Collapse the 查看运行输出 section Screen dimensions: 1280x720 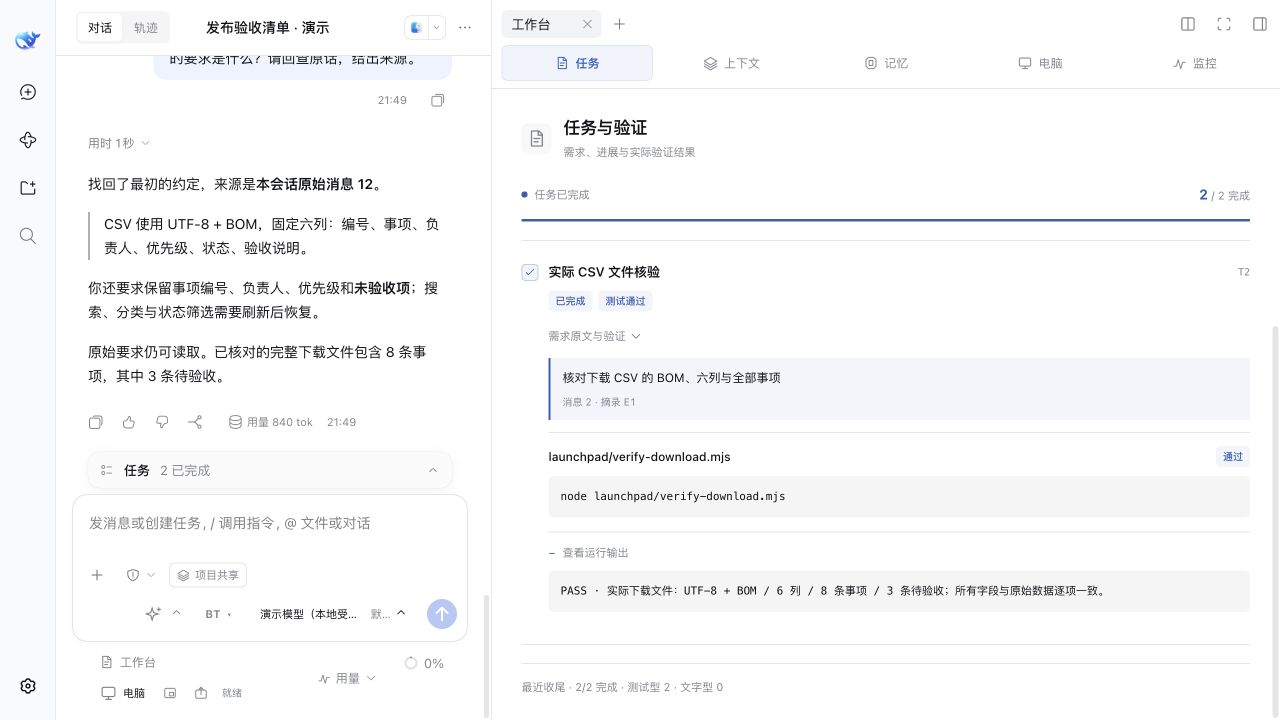(x=589, y=552)
